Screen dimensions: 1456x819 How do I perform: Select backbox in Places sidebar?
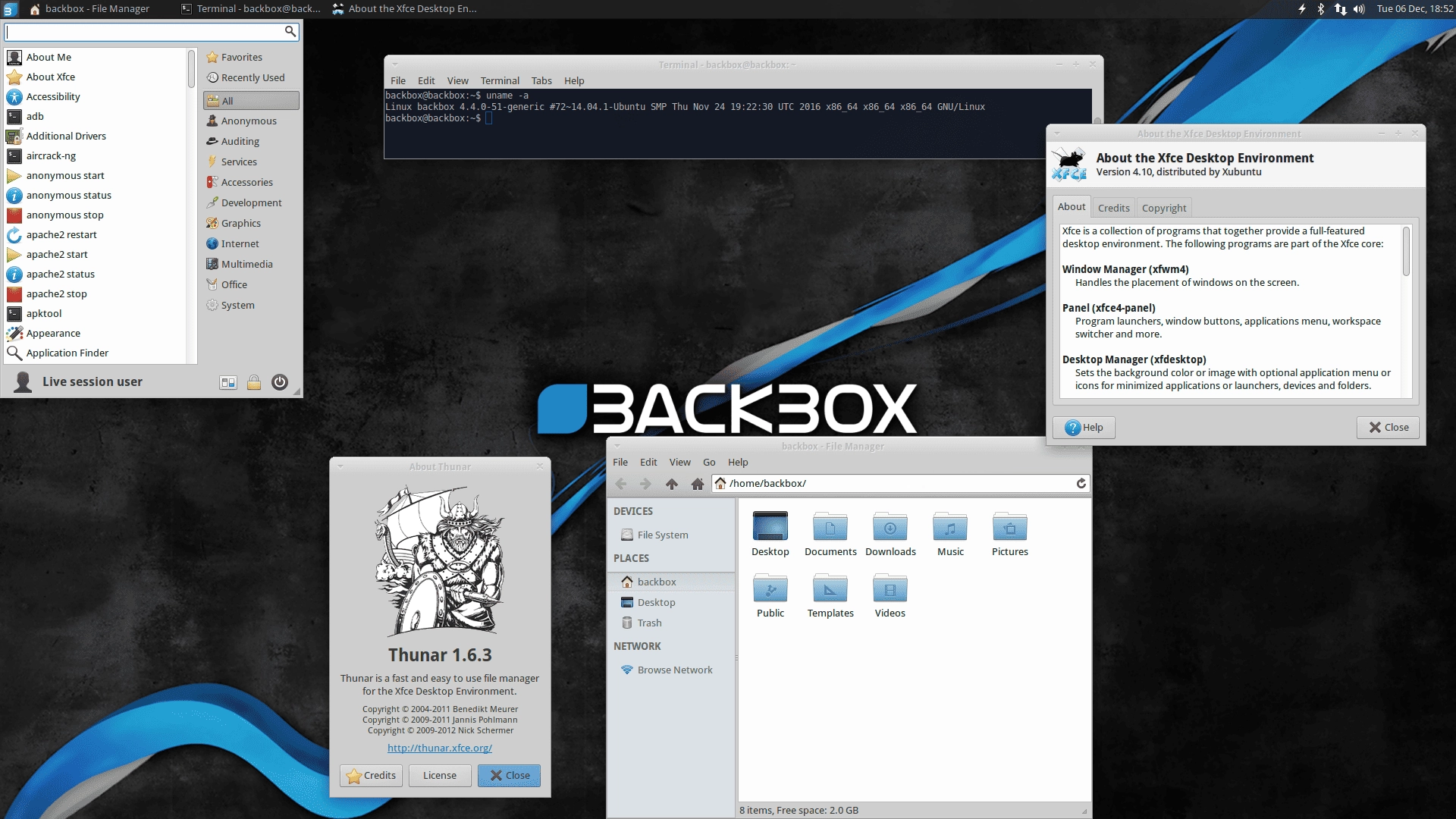(x=671, y=582)
